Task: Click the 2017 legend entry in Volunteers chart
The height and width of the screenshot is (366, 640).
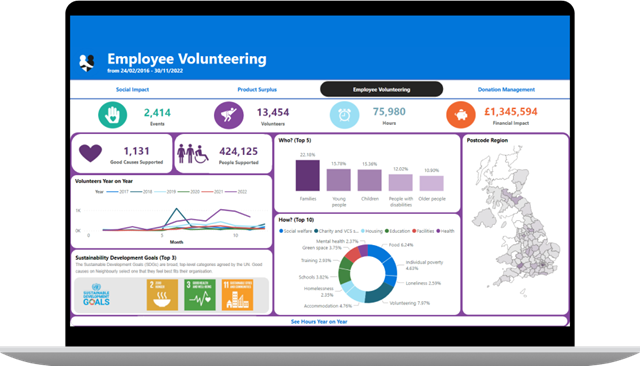Action: tap(118, 192)
